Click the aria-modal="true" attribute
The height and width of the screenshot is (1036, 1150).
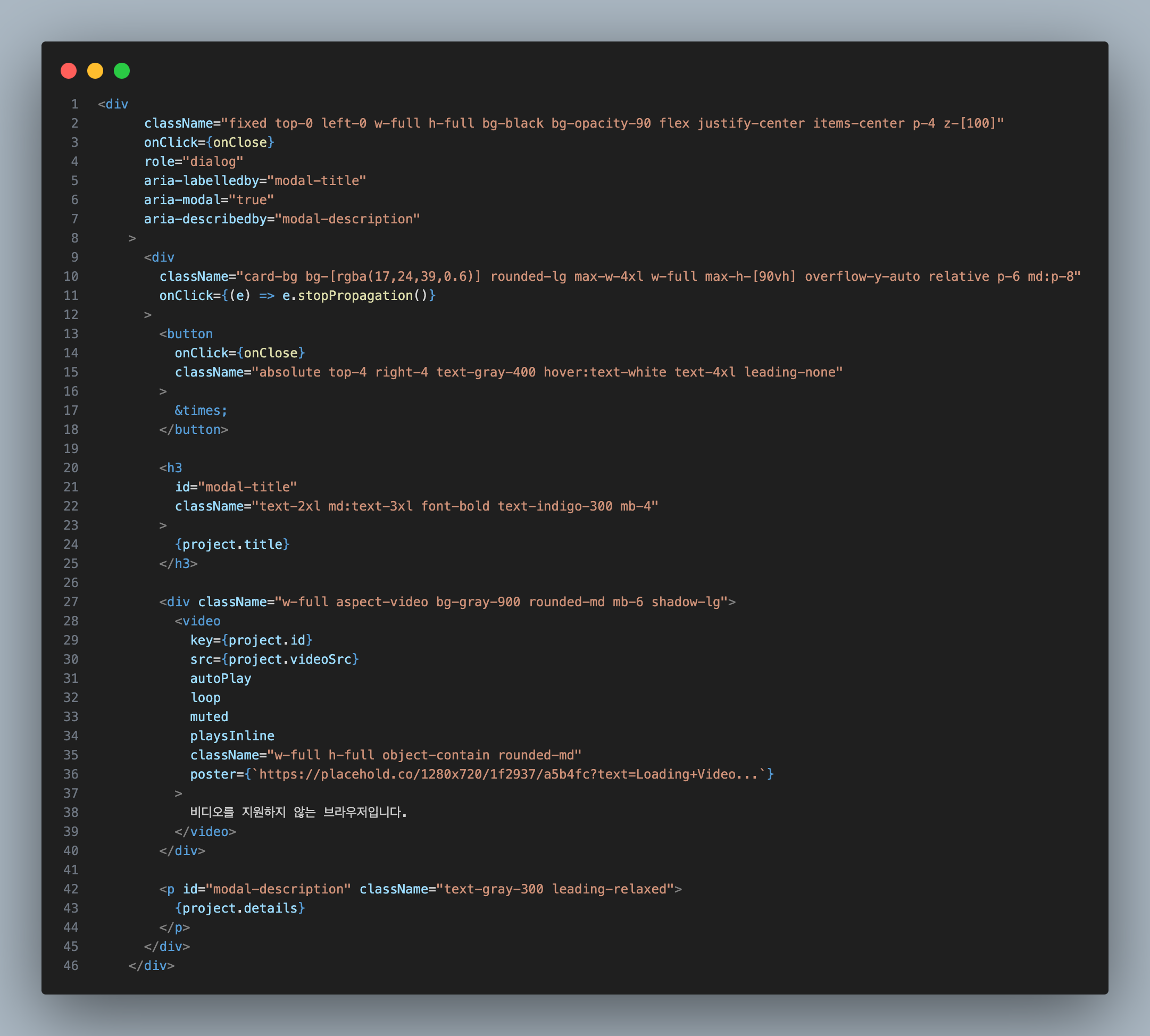(209, 200)
